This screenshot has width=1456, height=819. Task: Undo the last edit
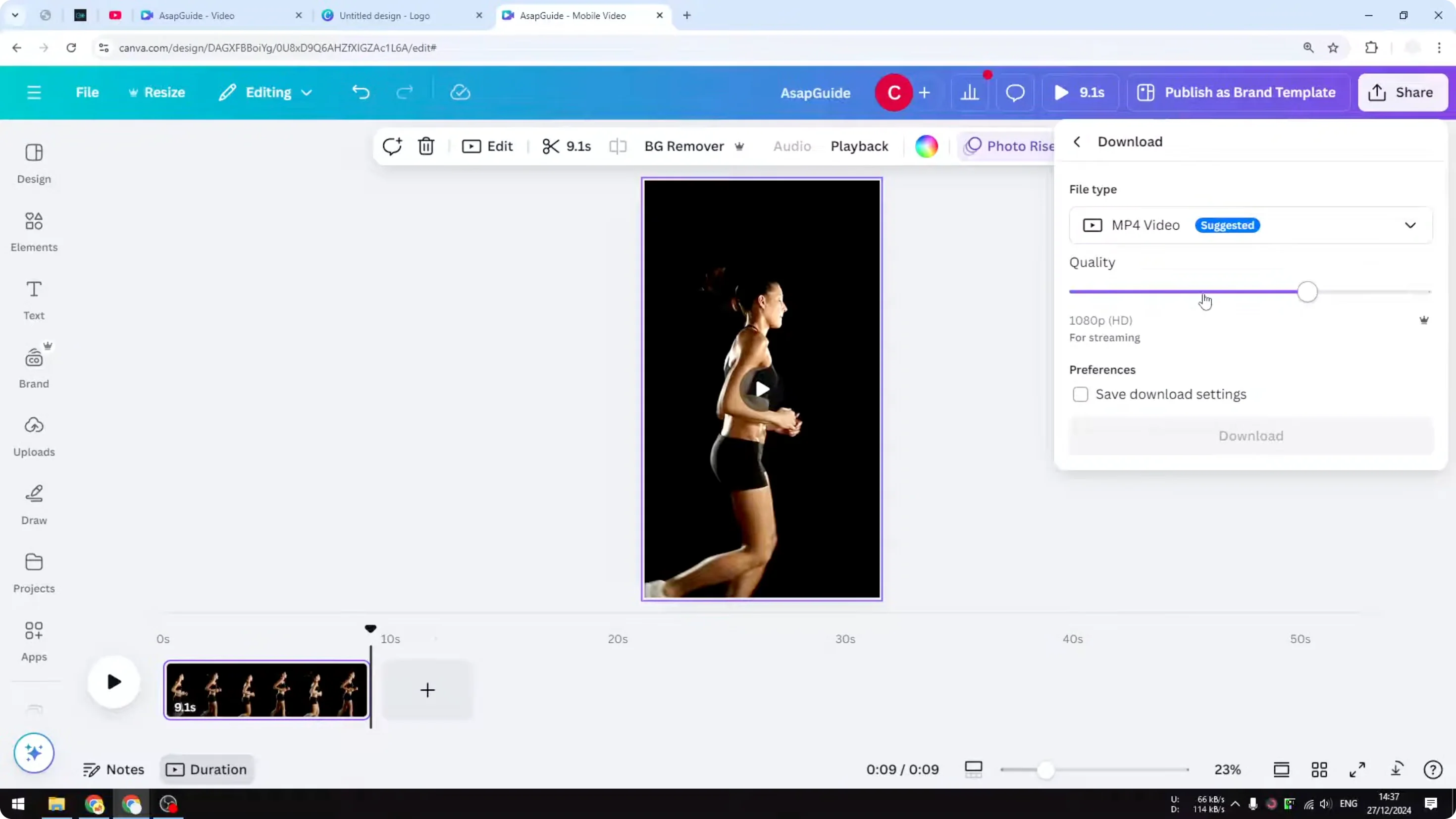click(x=361, y=92)
